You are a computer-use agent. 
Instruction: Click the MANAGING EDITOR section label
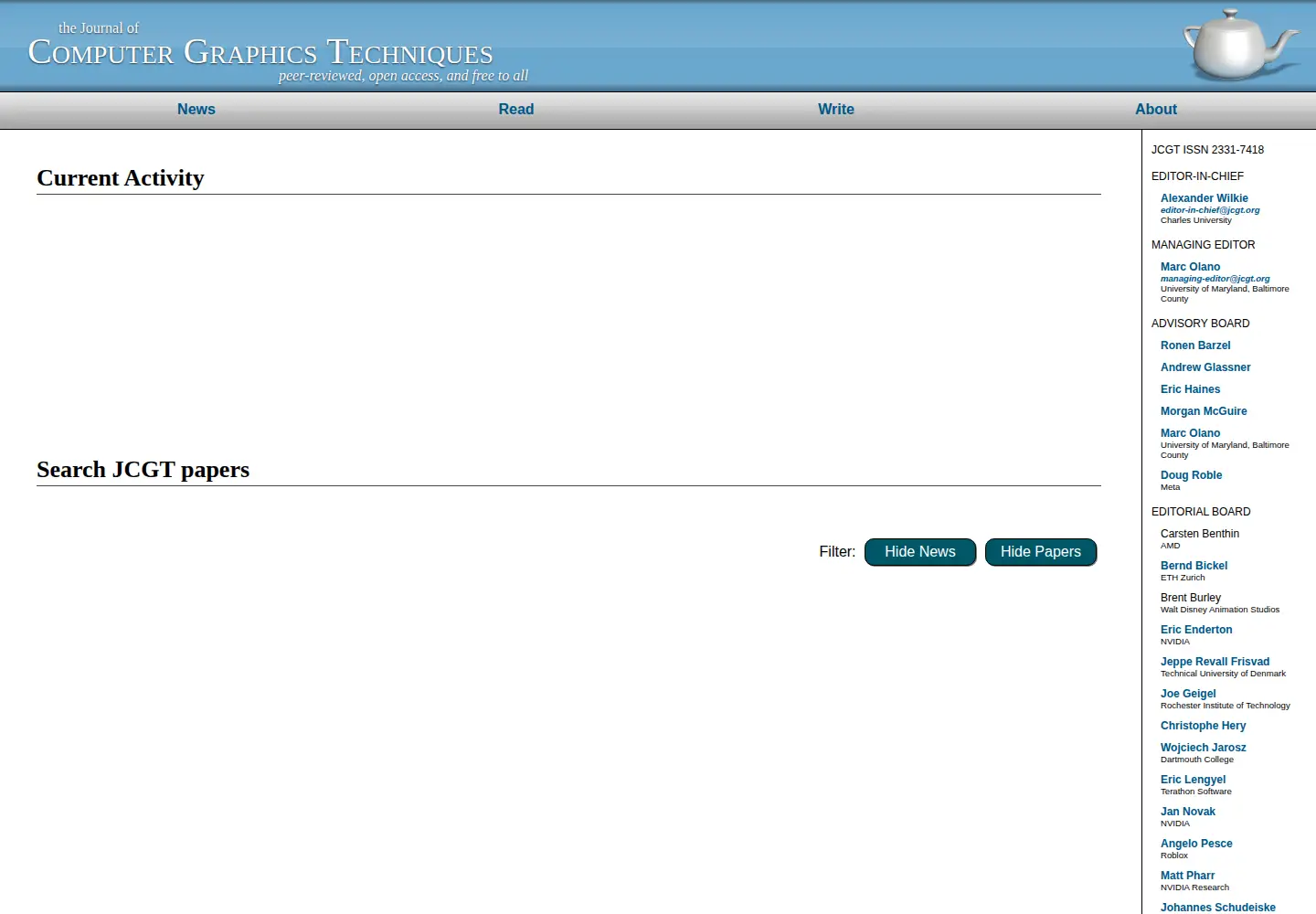coord(1203,245)
